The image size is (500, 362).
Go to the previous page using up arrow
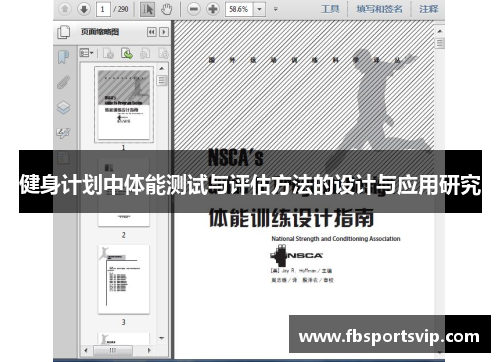65,9
